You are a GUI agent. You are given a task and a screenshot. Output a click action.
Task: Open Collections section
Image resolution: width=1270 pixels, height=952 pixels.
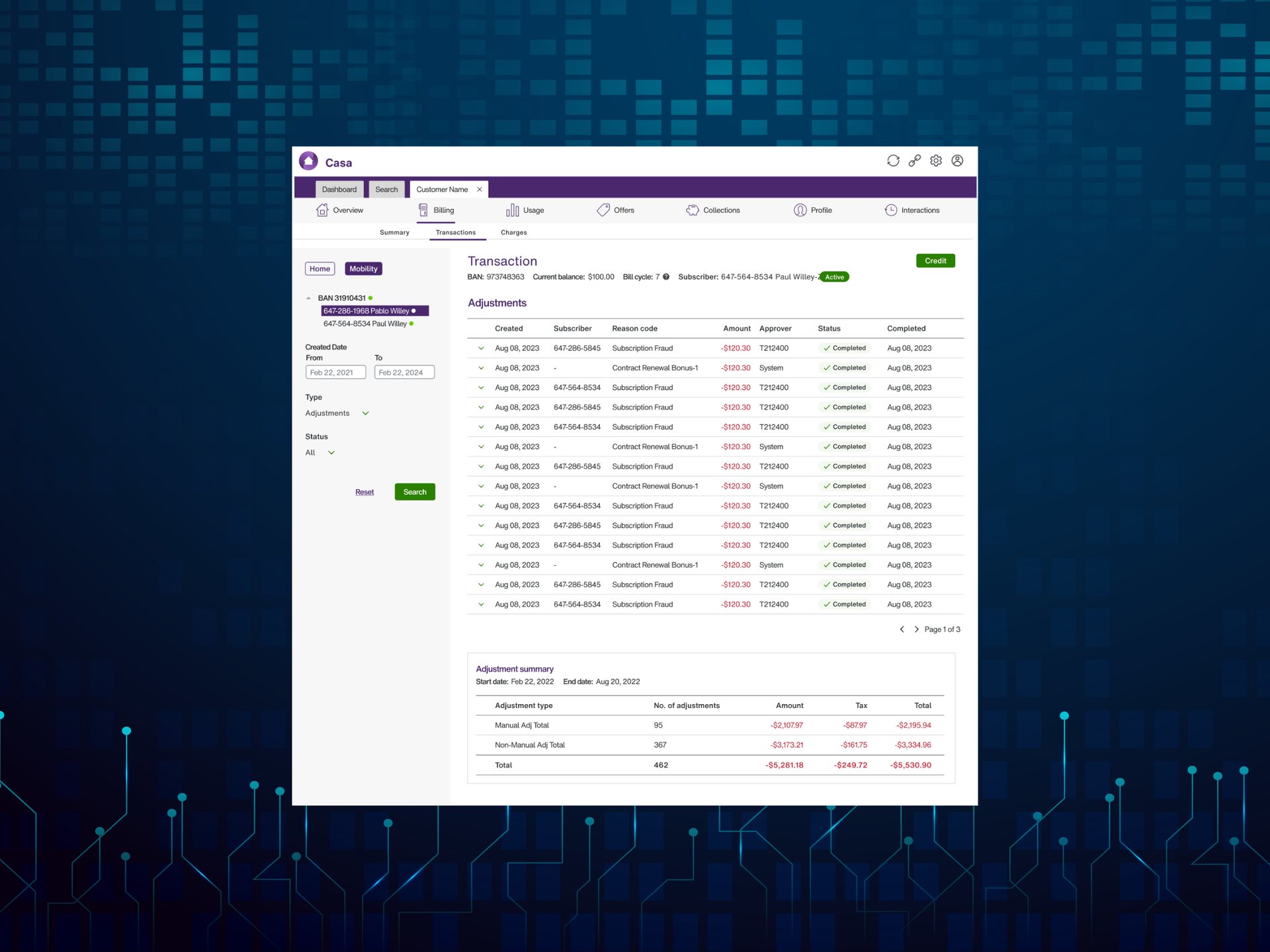tap(712, 210)
